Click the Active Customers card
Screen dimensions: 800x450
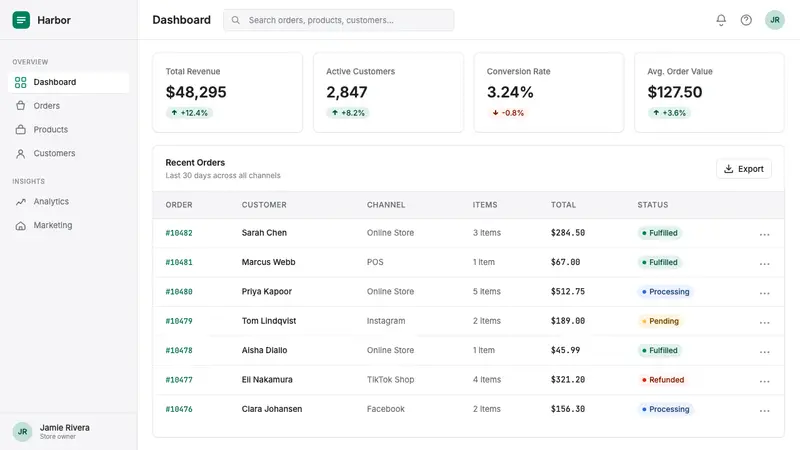click(388, 92)
